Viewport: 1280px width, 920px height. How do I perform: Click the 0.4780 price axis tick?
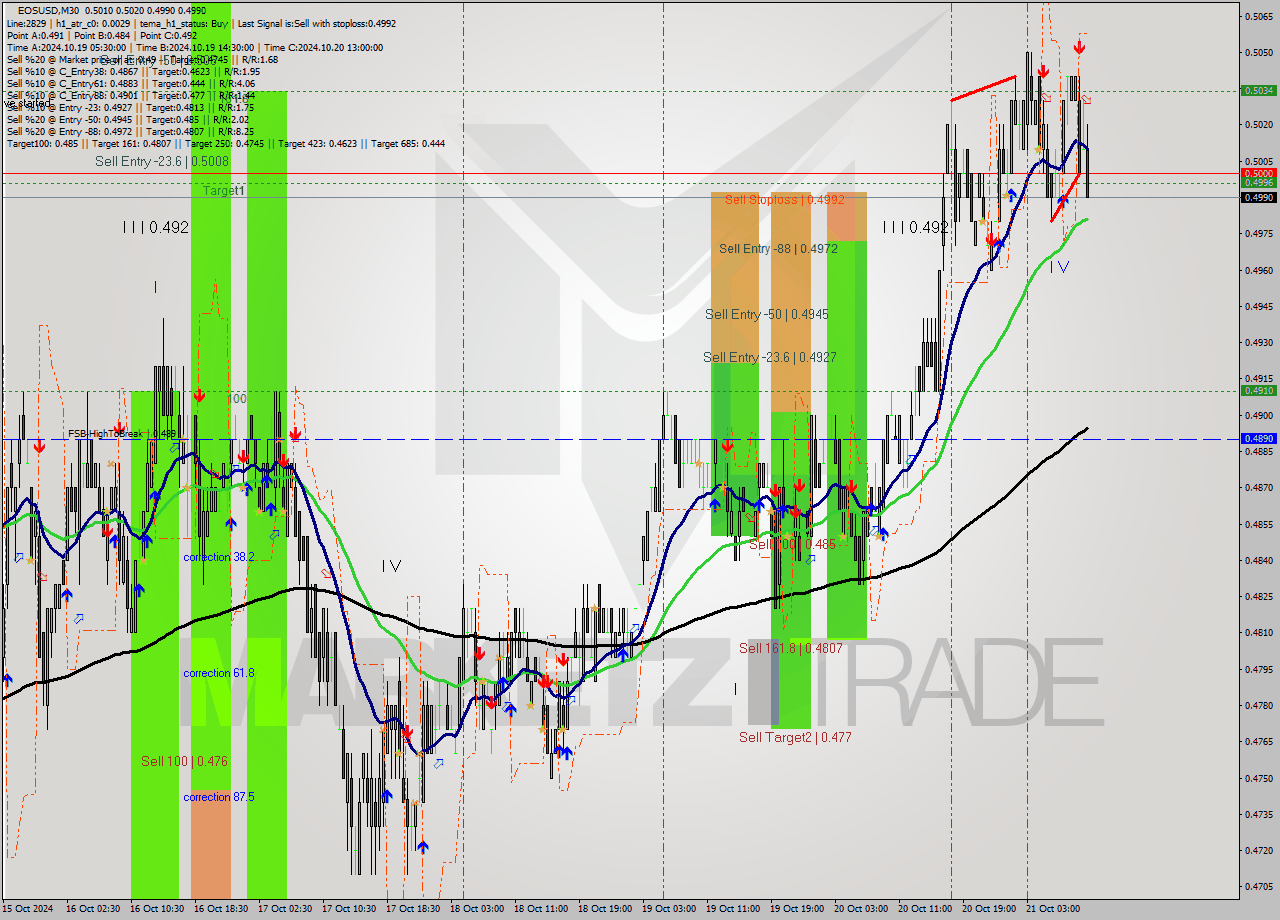click(x=1258, y=705)
